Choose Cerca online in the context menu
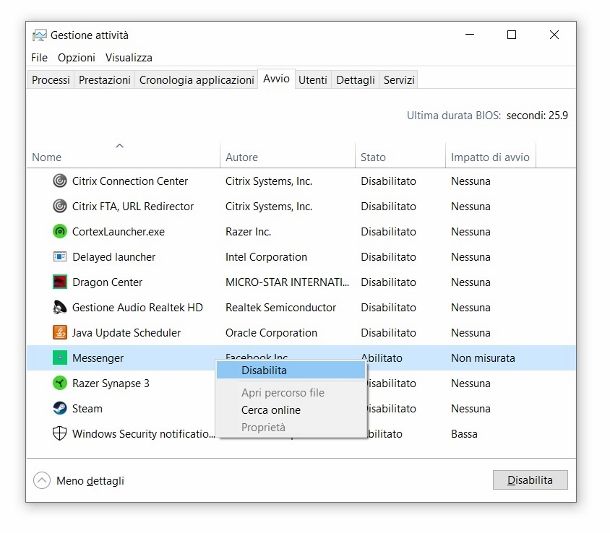 291,410
